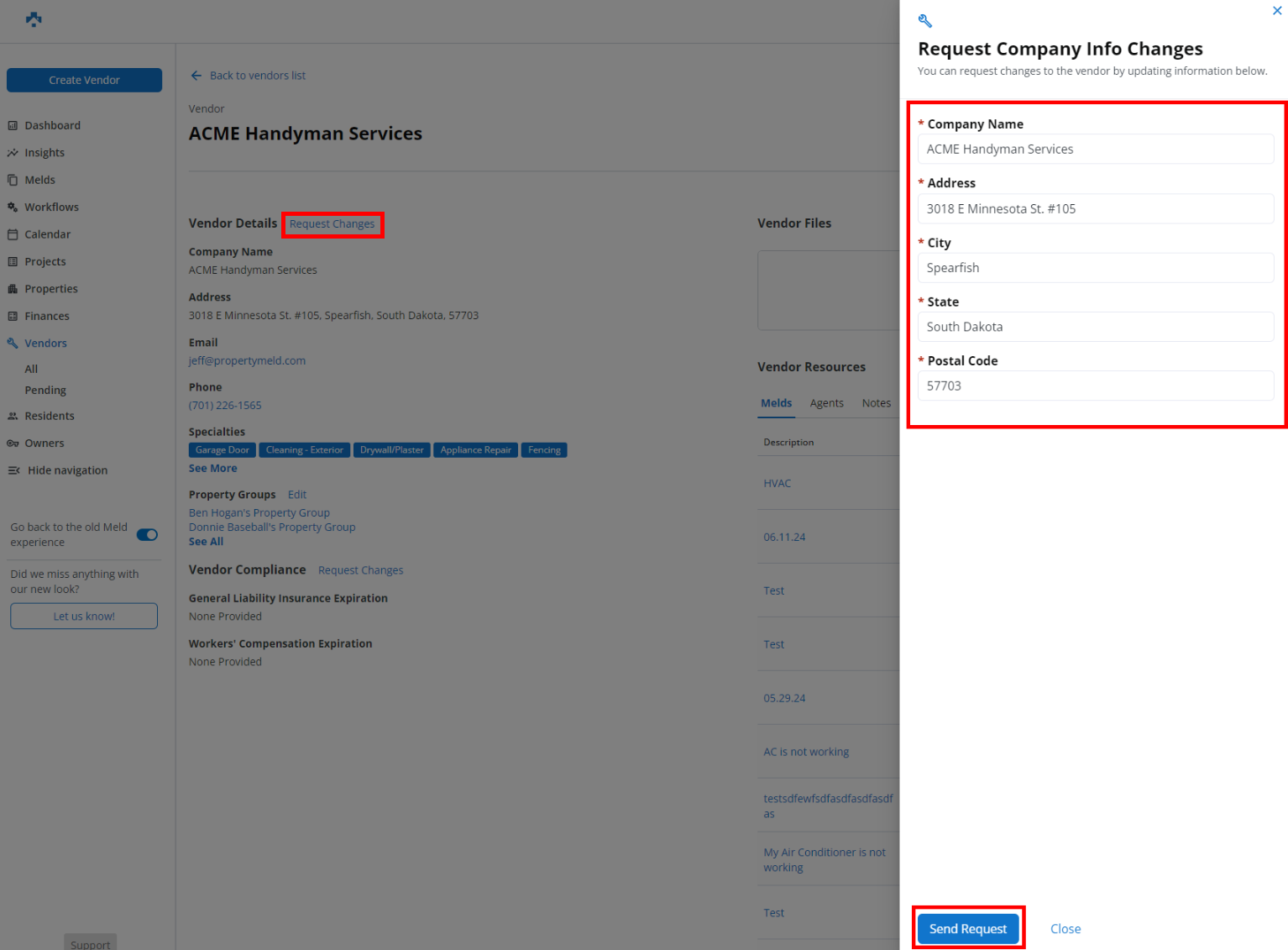Open Insights via its chart icon

(x=13, y=153)
